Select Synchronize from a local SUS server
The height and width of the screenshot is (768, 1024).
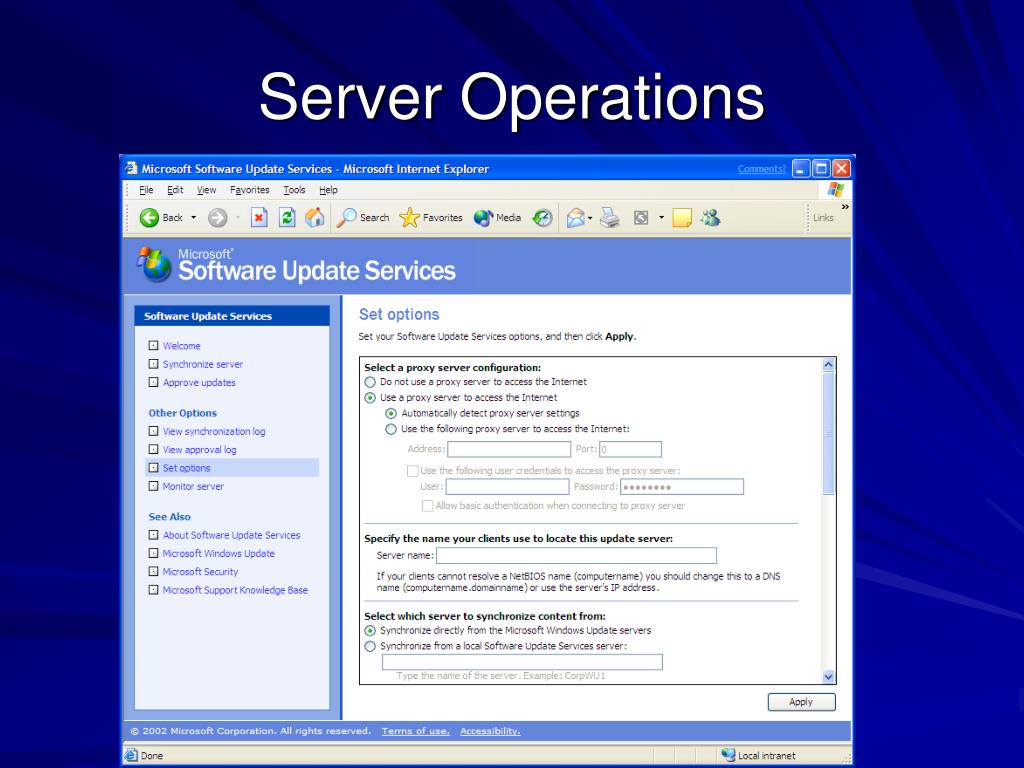coord(370,647)
